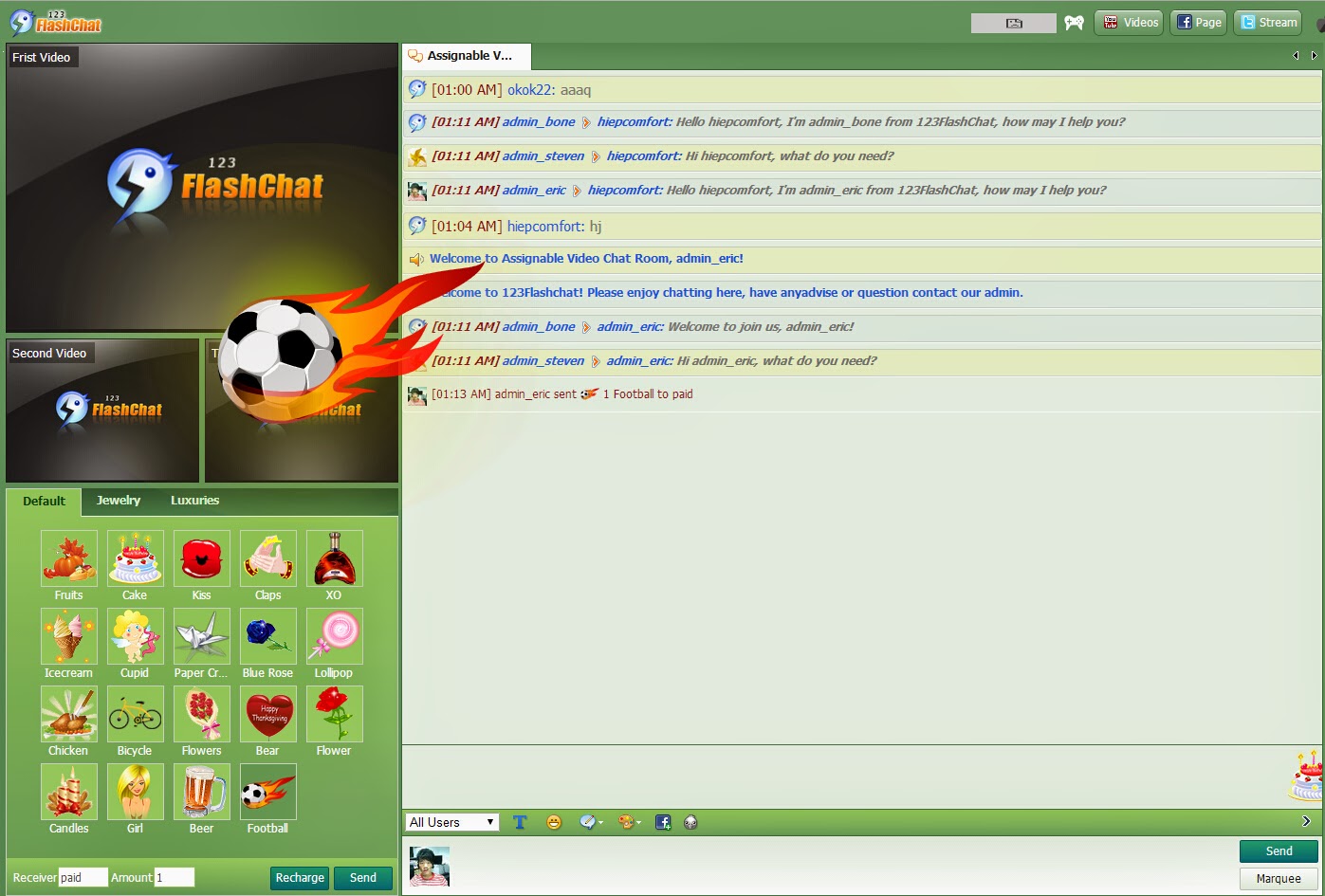Viewport: 1325px width, 896px height.
Task: Open the All Users recipient dropdown
Action: click(452, 822)
